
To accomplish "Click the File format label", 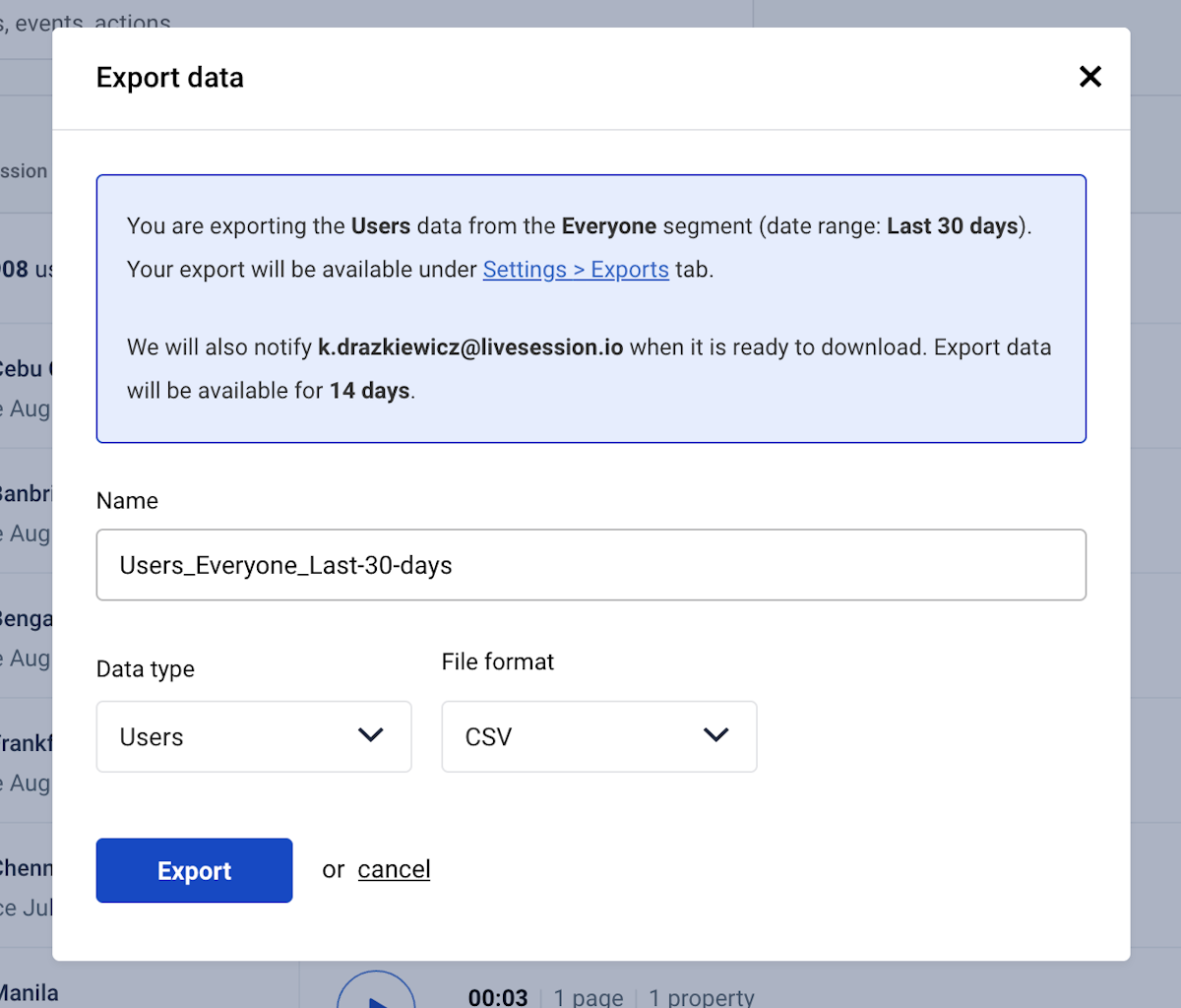I will [x=498, y=661].
